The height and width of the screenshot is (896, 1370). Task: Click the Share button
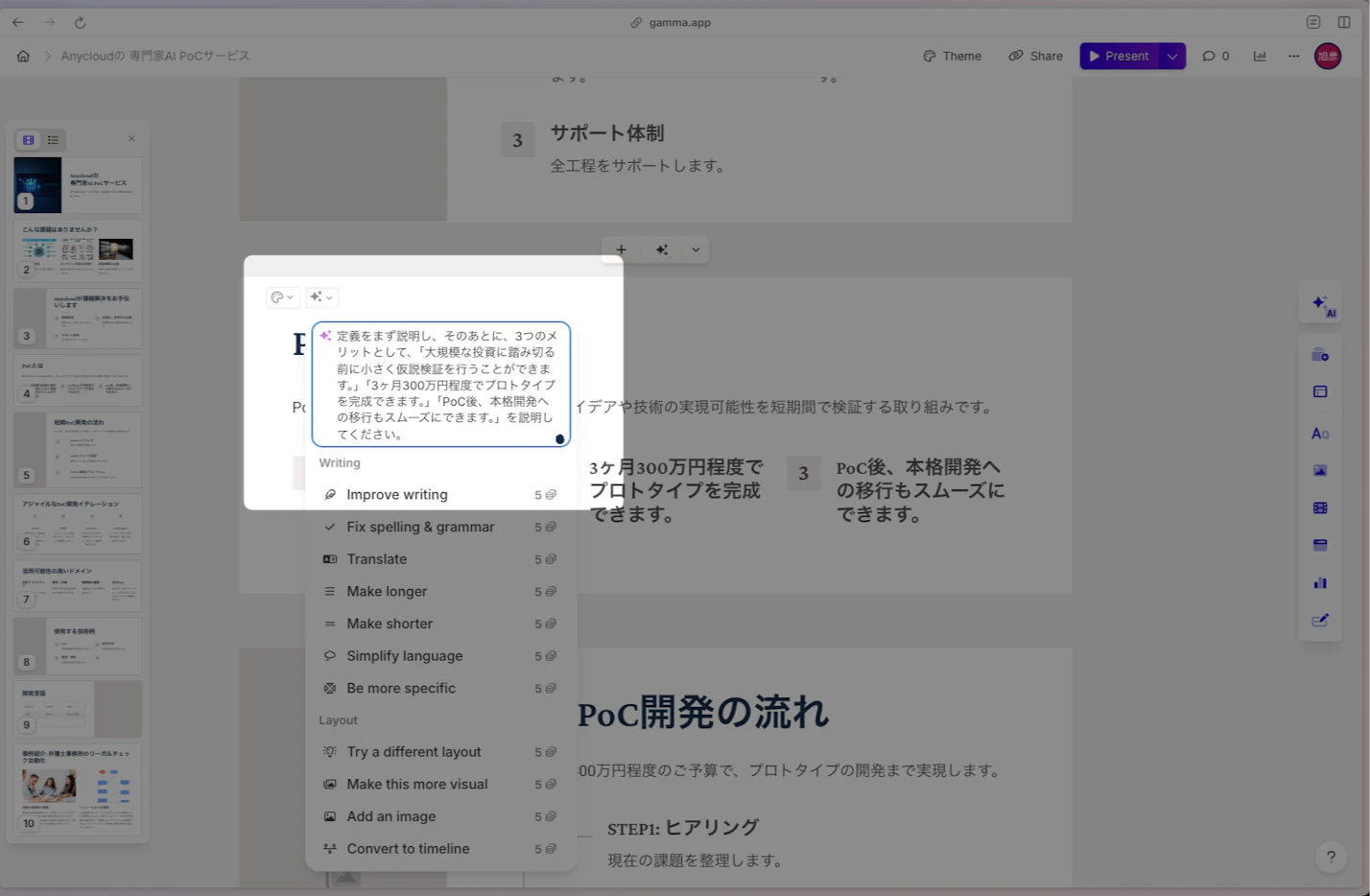point(1035,57)
